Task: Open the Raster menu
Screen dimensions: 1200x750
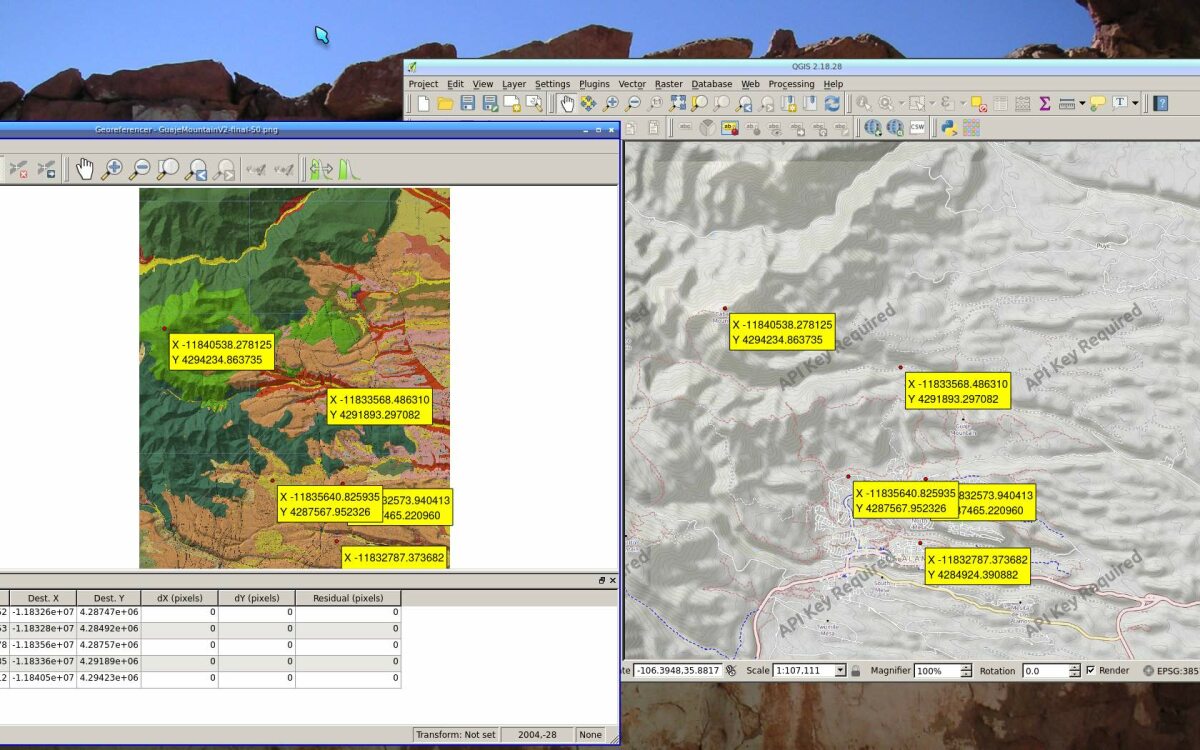Action: 668,84
